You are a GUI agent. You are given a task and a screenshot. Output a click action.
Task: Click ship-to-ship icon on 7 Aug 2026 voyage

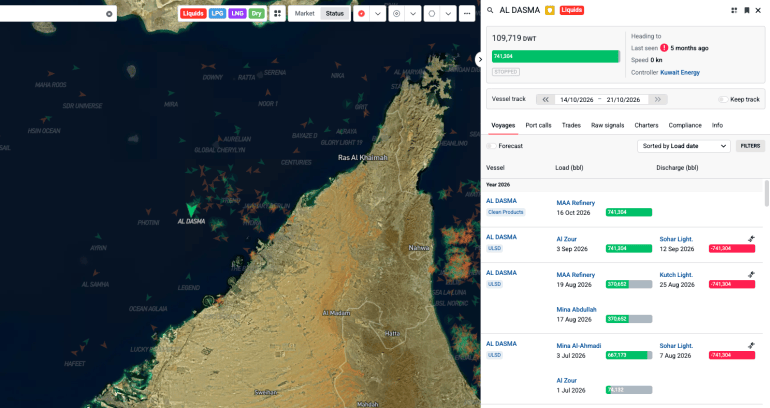click(x=751, y=346)
